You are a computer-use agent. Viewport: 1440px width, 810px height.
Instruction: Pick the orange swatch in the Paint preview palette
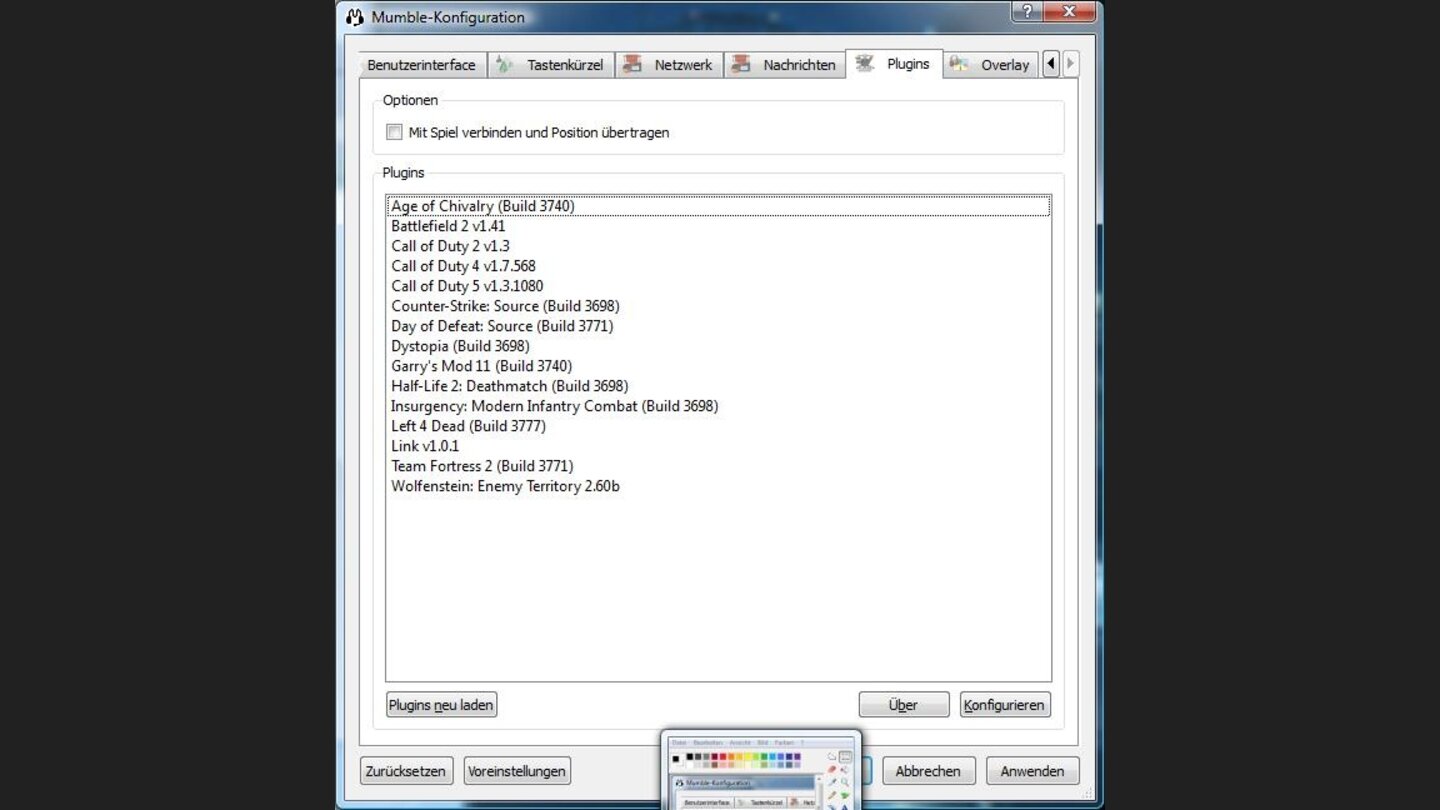click(732, 758)
